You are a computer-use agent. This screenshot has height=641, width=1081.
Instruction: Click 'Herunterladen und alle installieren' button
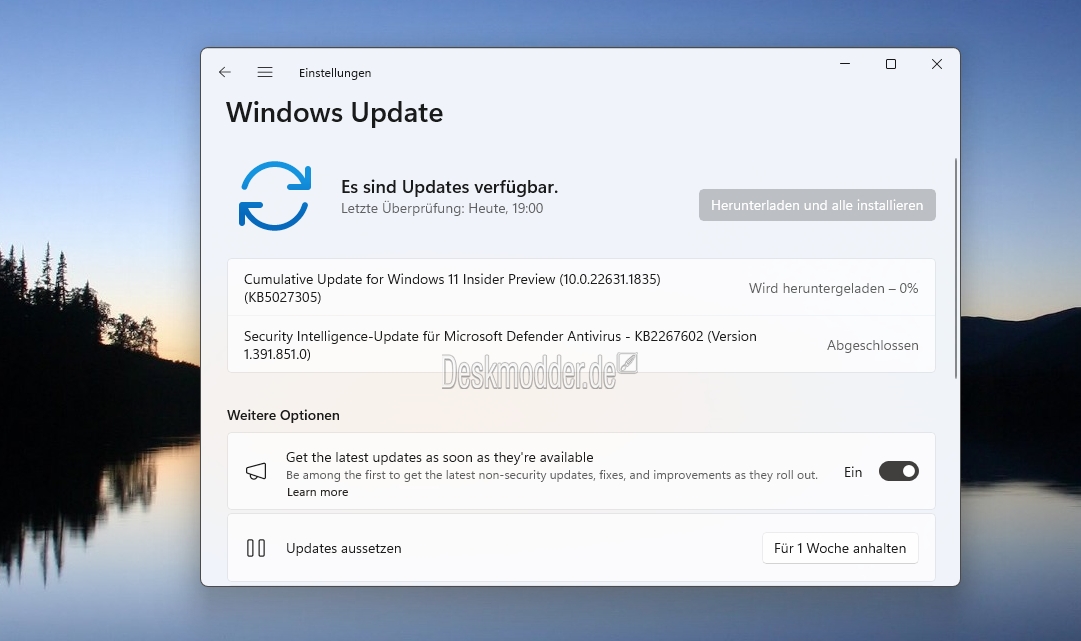(x=817, y=205)
